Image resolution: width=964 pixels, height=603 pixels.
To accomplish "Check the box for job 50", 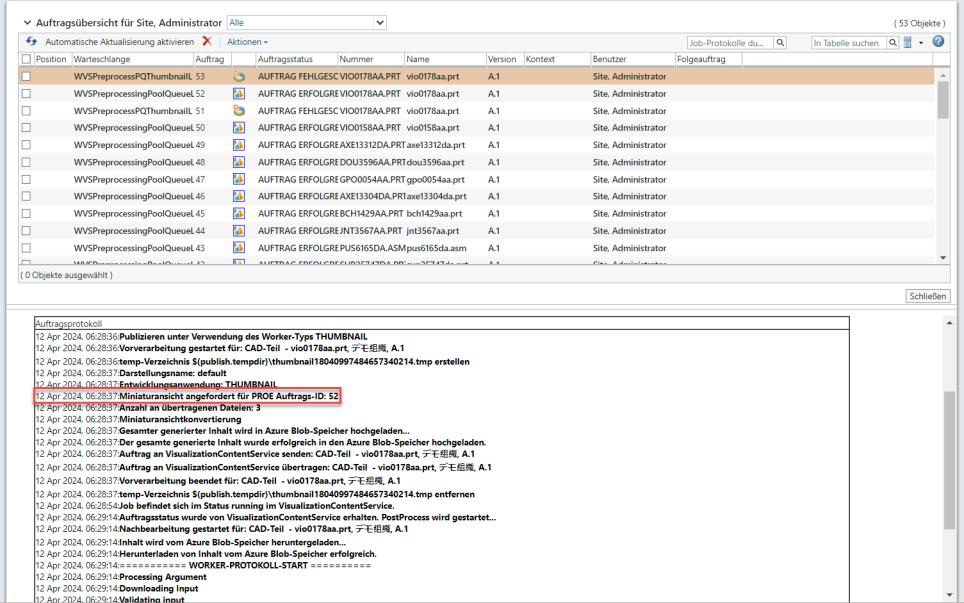I will coord(26,128).
